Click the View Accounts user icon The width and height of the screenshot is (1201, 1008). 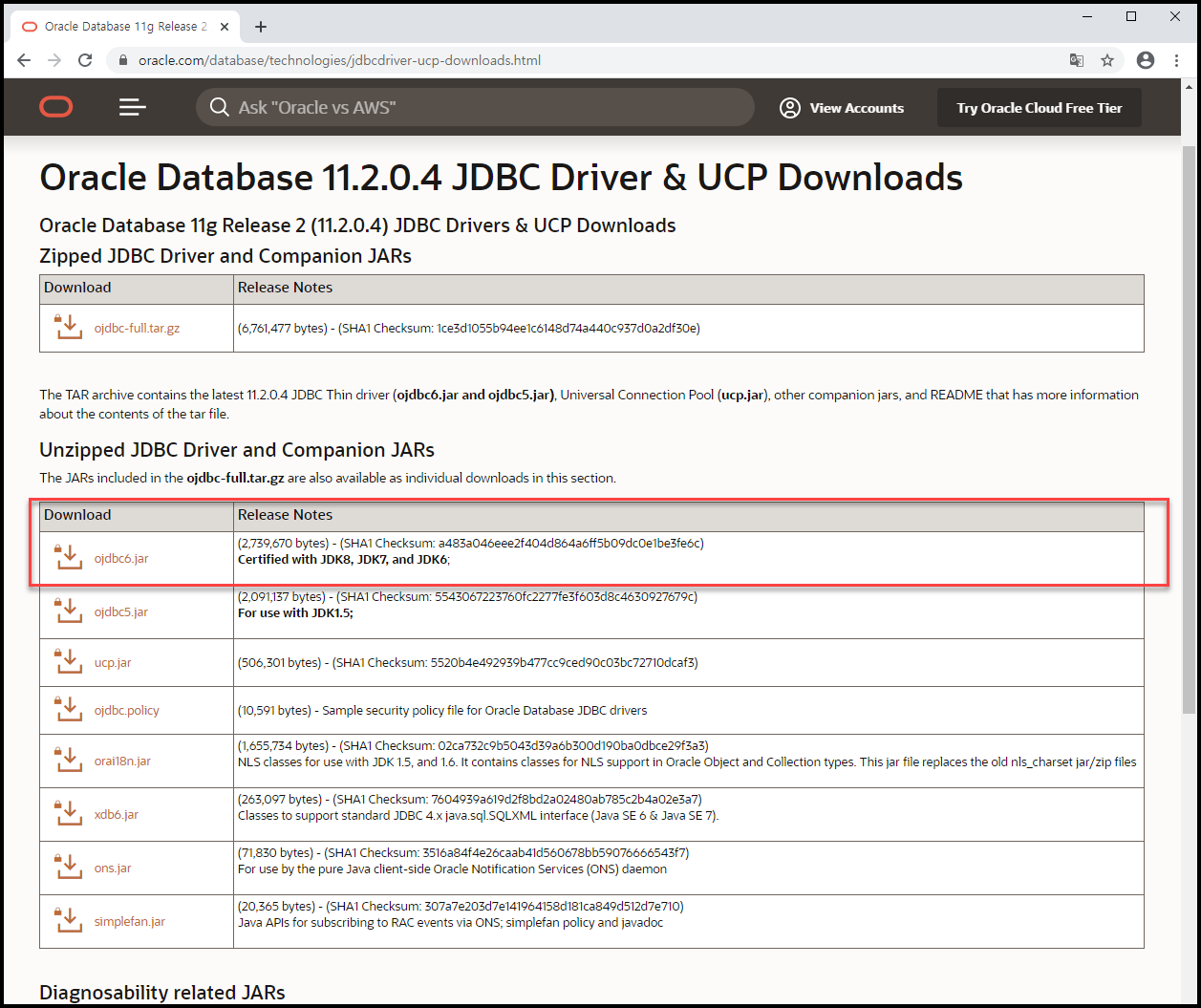coord(790,108)
